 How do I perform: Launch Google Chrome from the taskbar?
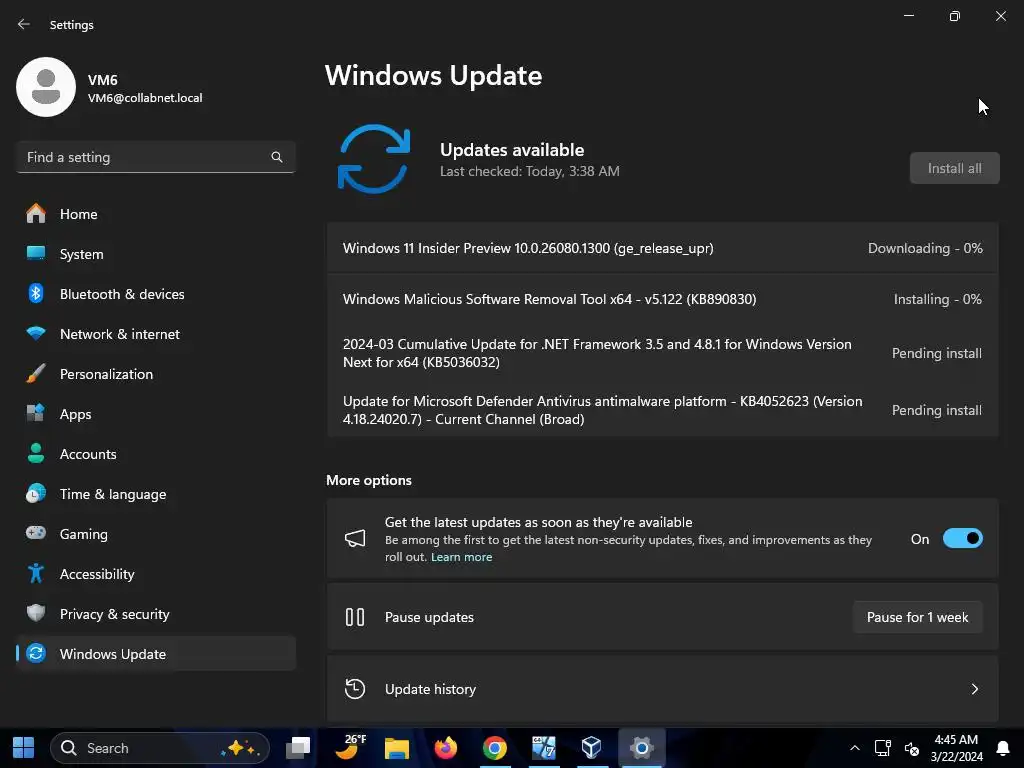[x=495, y=748]
